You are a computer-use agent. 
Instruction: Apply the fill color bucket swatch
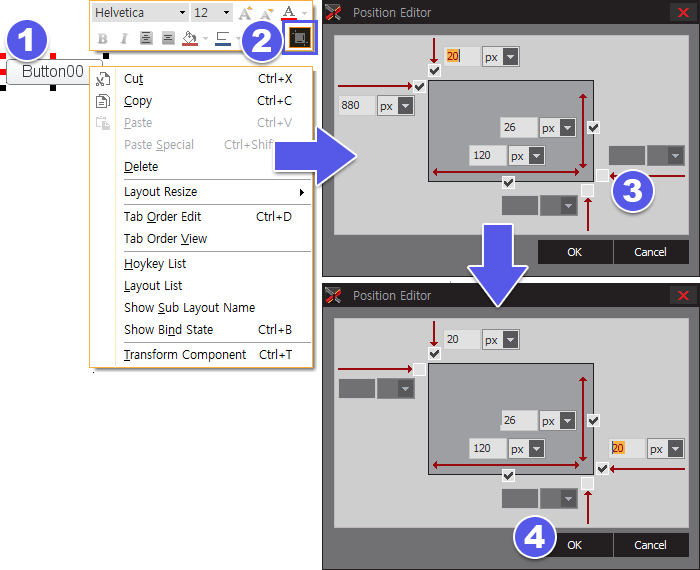click(190, 39)
